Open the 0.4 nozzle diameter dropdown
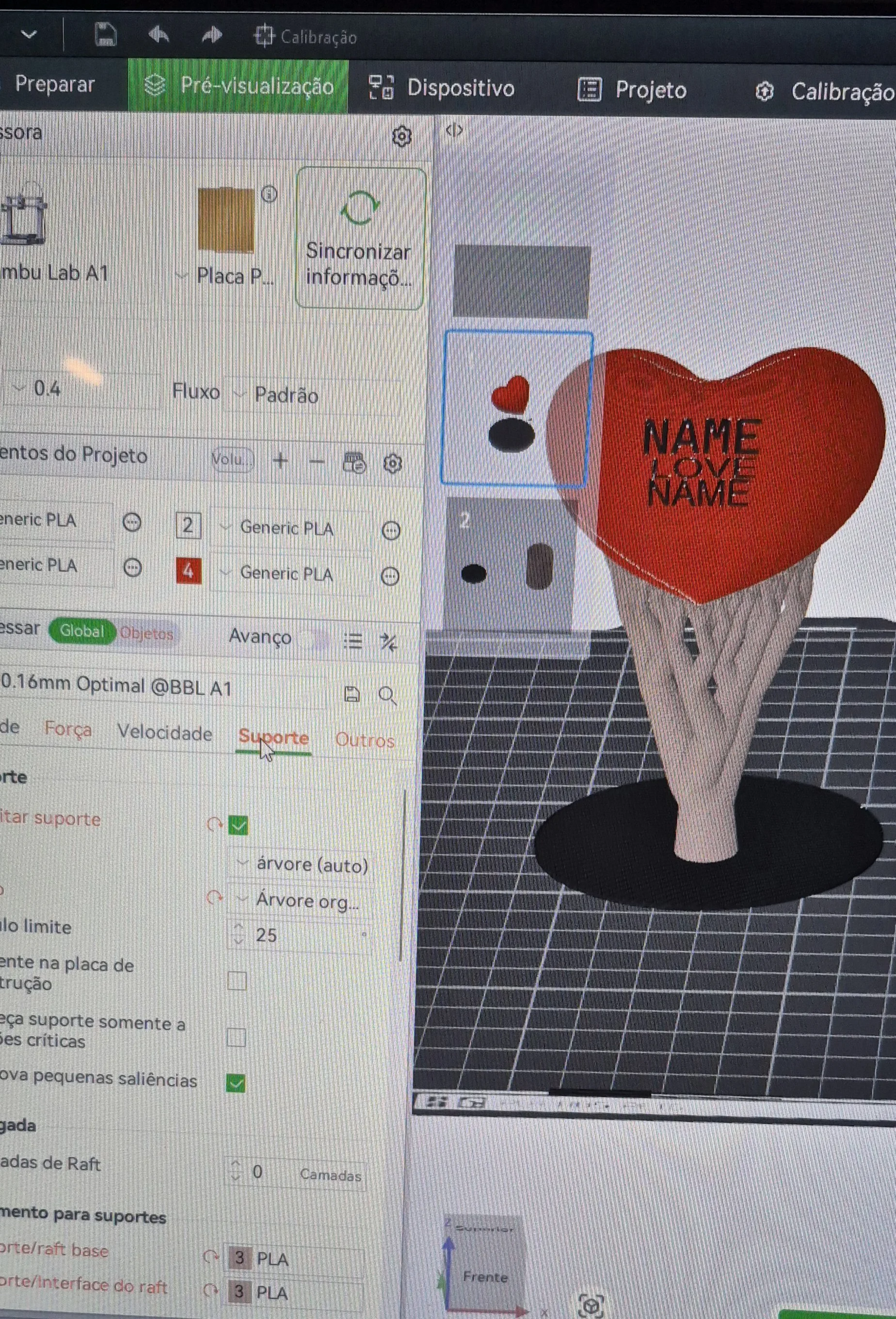Viewport: 896px width, 1319px height. [x=82, y=389]
